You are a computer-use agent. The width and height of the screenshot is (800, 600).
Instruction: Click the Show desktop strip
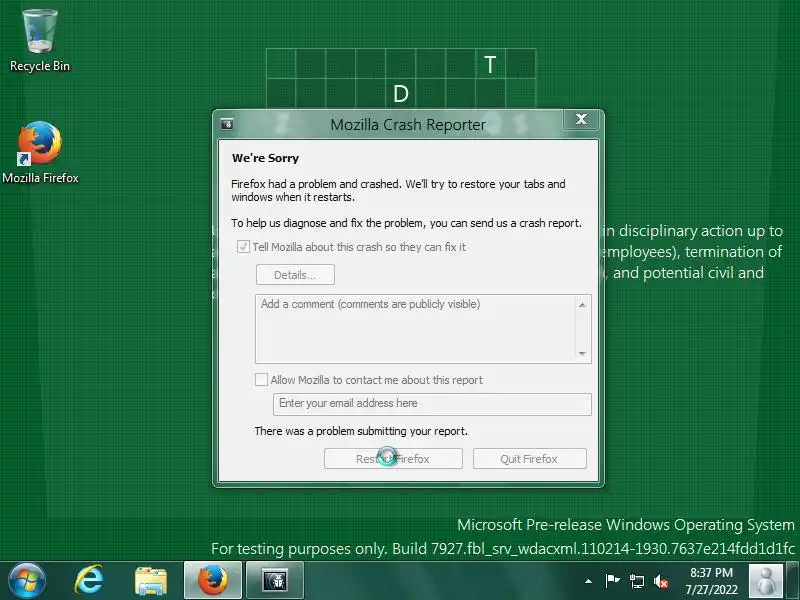point(793,581)
